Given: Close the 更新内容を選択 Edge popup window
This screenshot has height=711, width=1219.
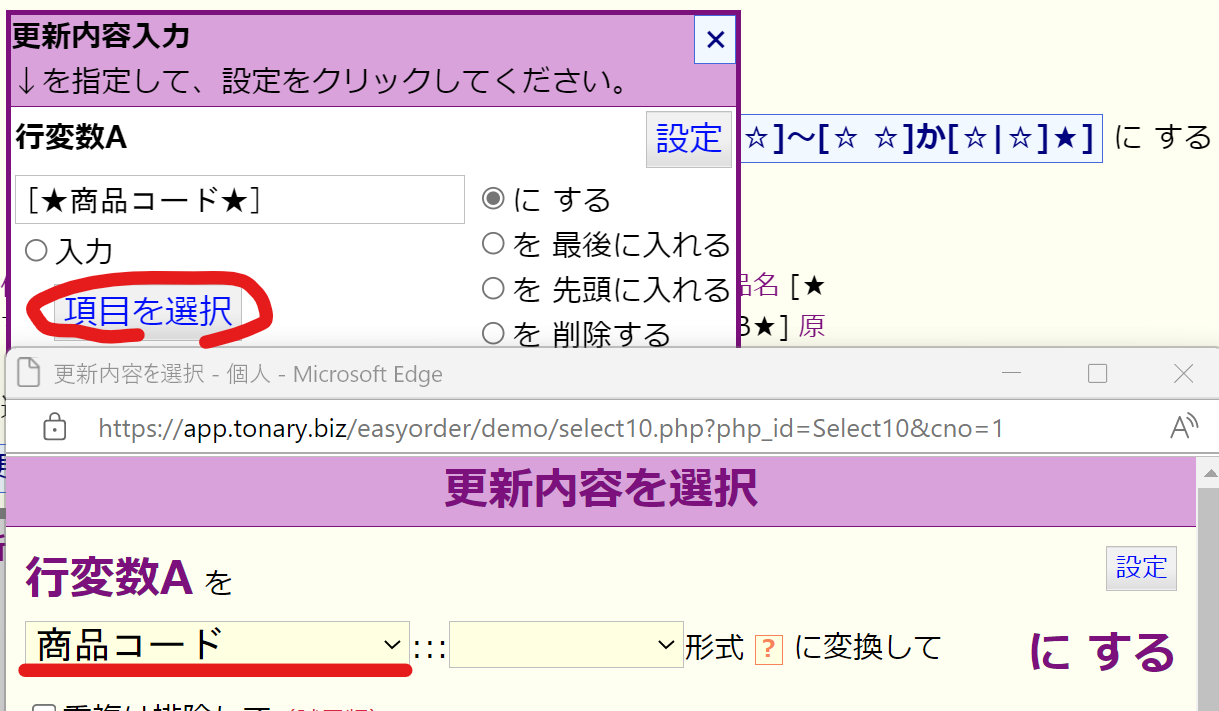Looking at the screenshot, I should [x=1183, y=374].
